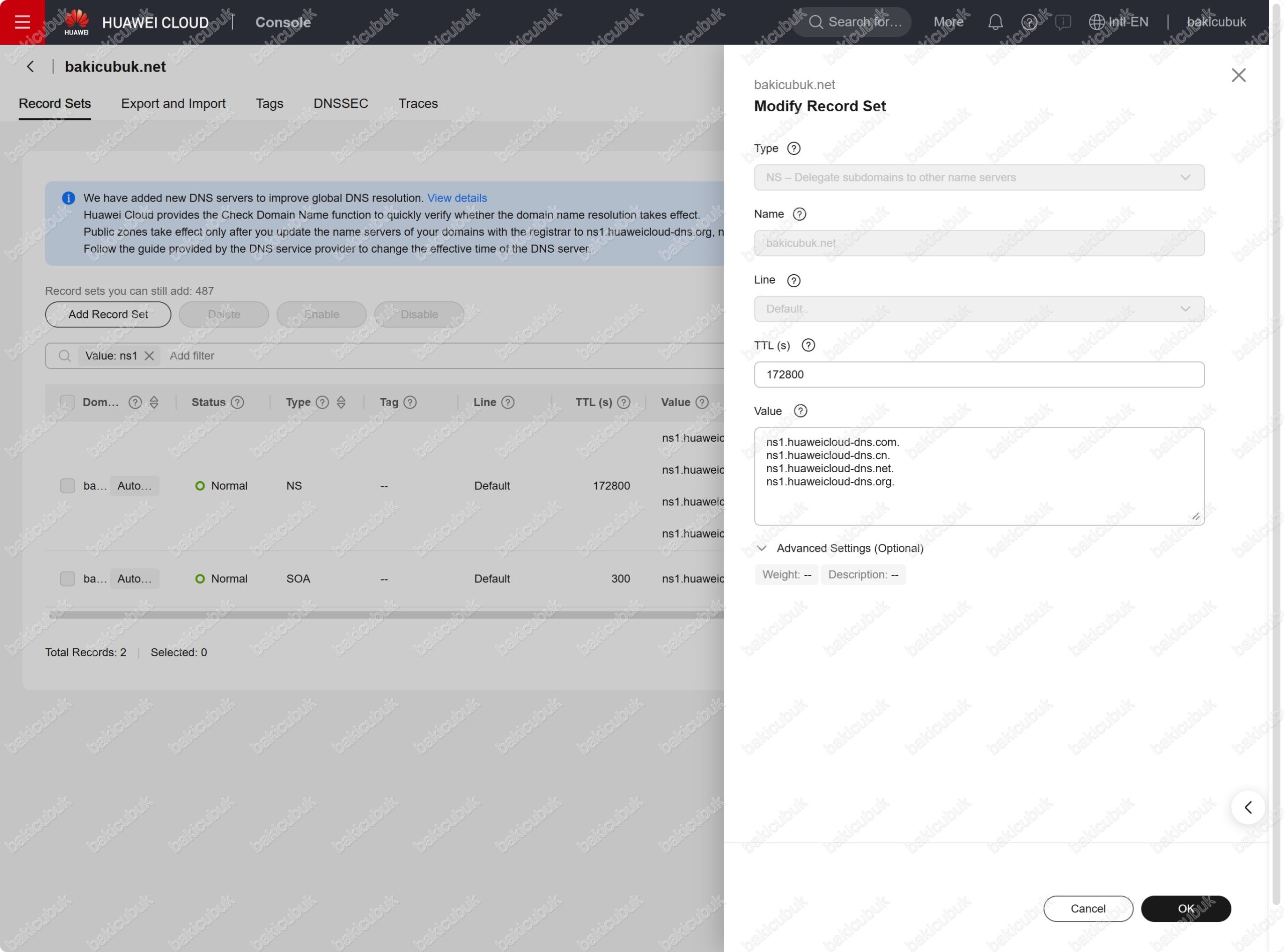1284x952 pixels.
Task: Check the SOA record row checkbox
Action: [67, 579]
